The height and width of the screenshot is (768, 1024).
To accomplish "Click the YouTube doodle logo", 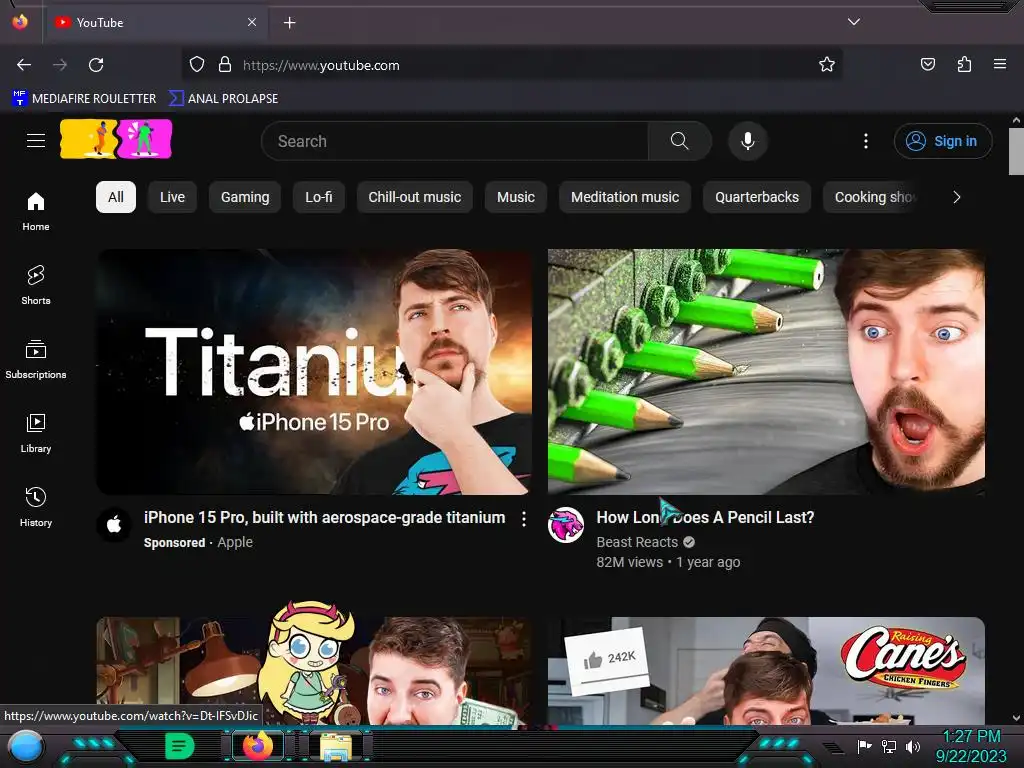I will [x=116, y=139].
